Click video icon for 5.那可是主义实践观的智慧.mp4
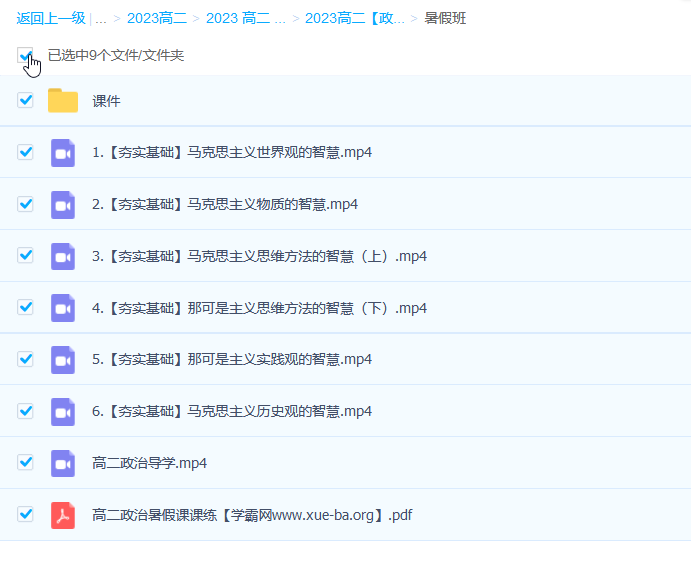This screenshot has width=691, height=564. [x=63, y=360]
